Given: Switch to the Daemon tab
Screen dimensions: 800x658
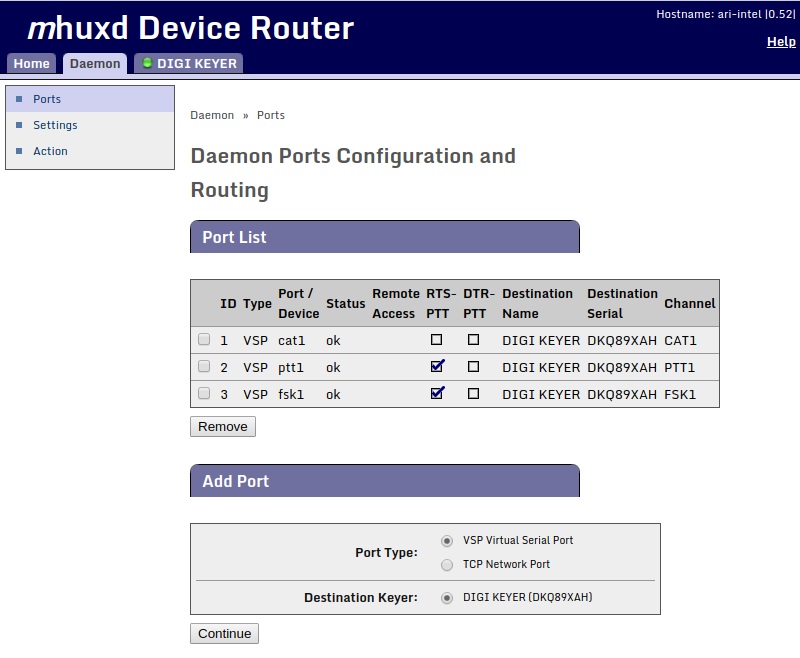Looking at the screenshot, I should click(95, 64).
